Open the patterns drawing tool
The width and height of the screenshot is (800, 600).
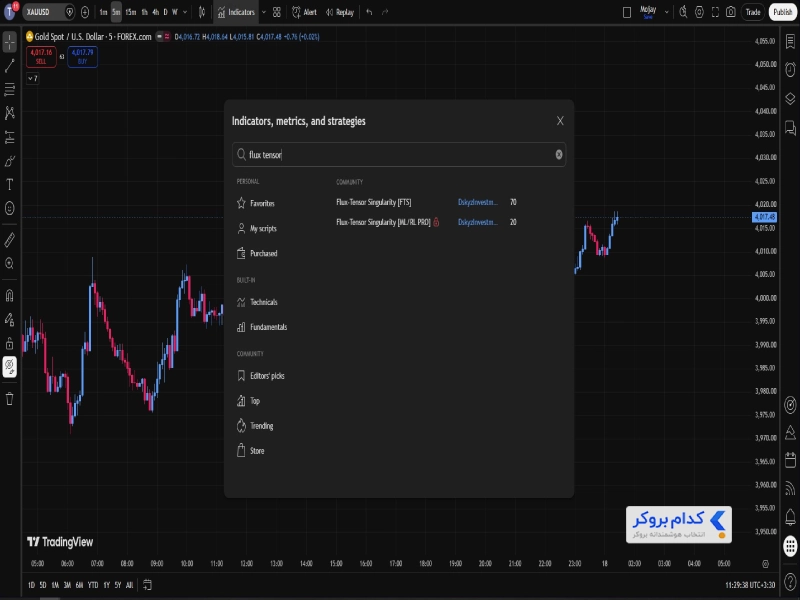10,113
